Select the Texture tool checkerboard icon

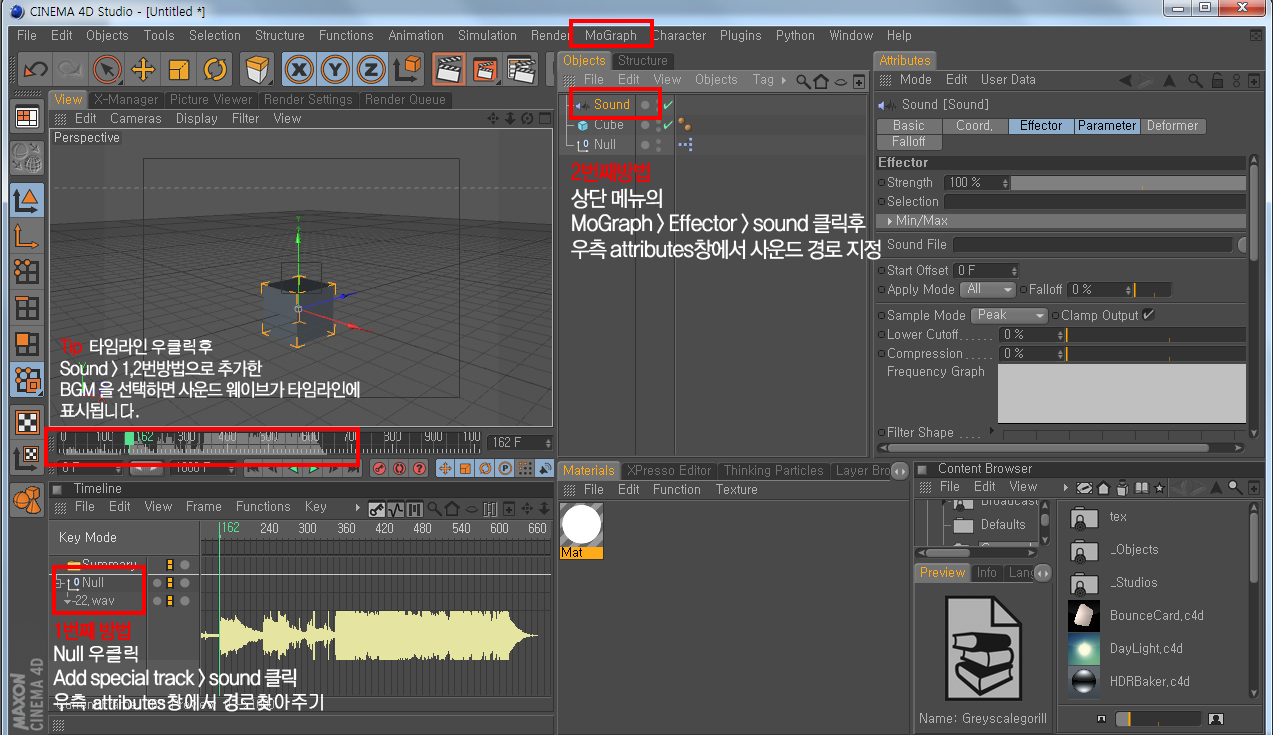pos(26,422)
